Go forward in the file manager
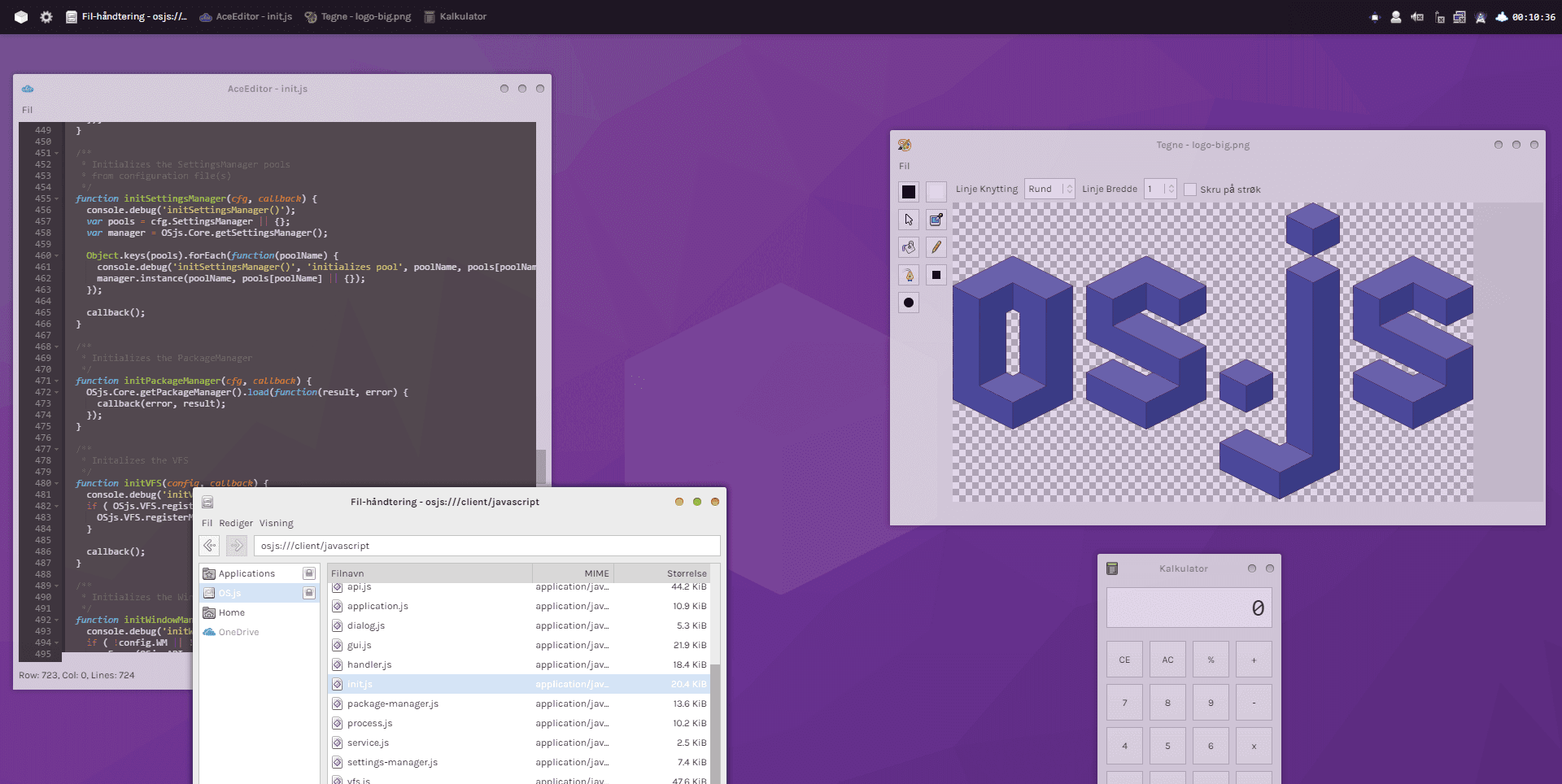Viewport: 1562px width, 784px height. [x=237, y=546]
